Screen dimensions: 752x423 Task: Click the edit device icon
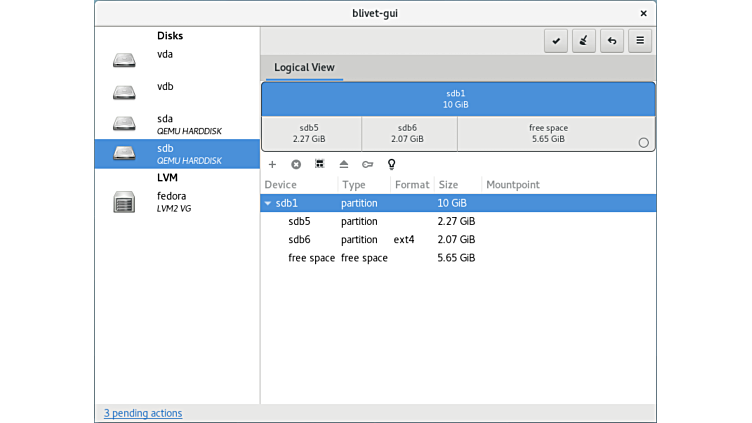point(320,164)
